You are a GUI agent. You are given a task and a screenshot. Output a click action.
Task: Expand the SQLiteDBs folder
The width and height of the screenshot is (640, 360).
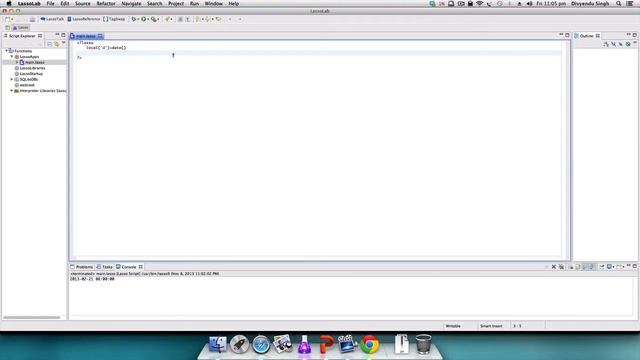click(x=12, y=80)
